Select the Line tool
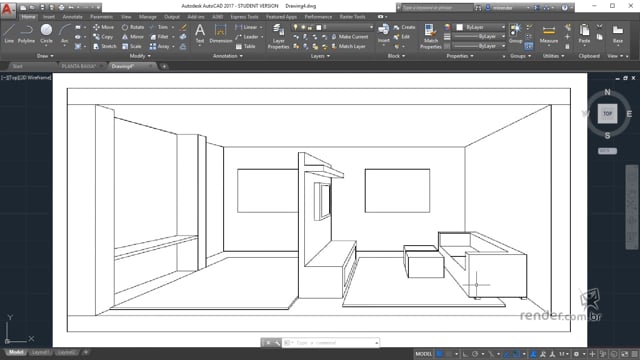The width and height of the screenshot is (640, 360). (9, 33)
